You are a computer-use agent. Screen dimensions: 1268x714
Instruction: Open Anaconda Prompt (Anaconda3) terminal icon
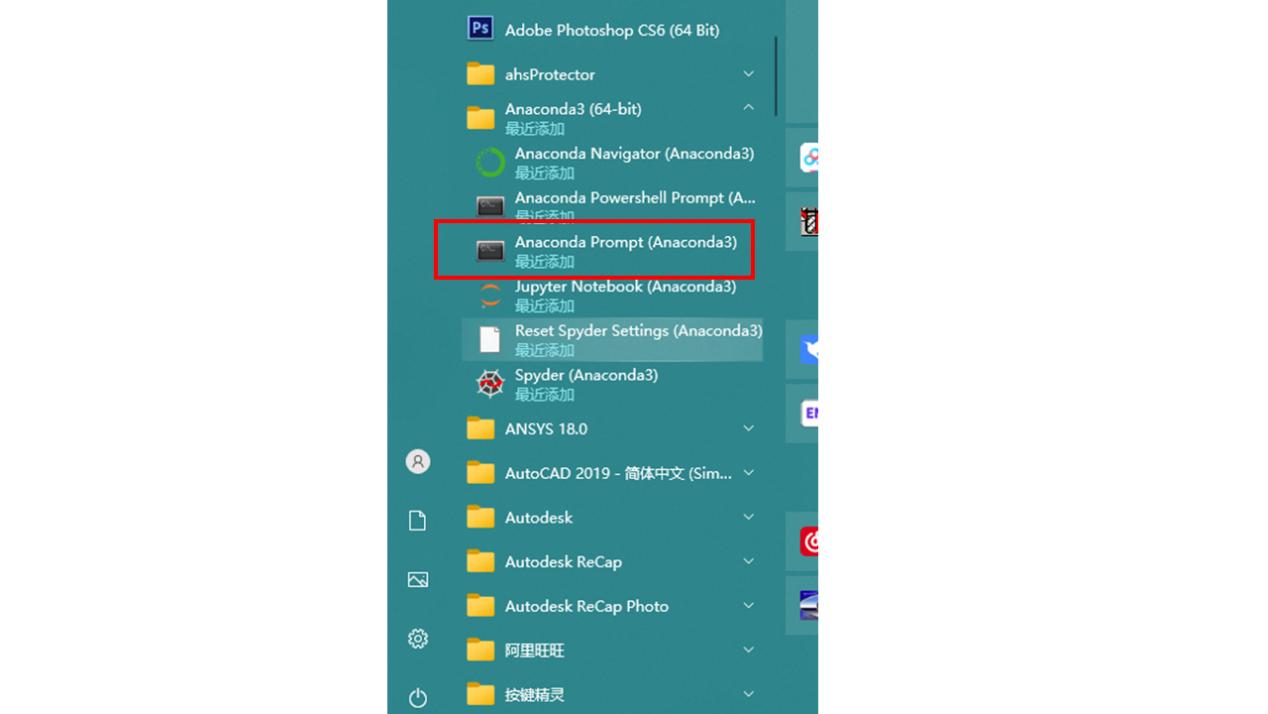click(490, 250)
